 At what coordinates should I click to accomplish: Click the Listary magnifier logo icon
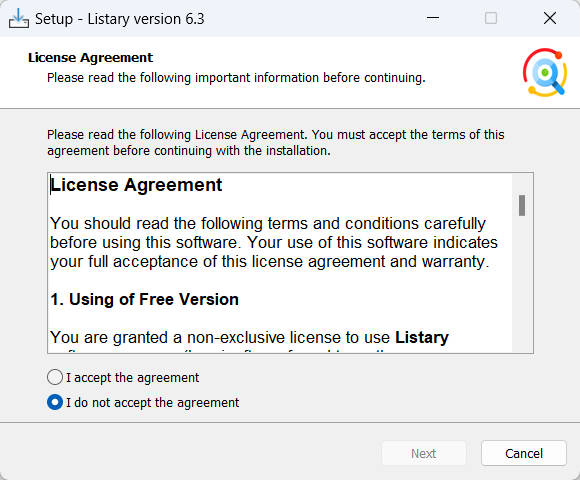coord(544,72)
